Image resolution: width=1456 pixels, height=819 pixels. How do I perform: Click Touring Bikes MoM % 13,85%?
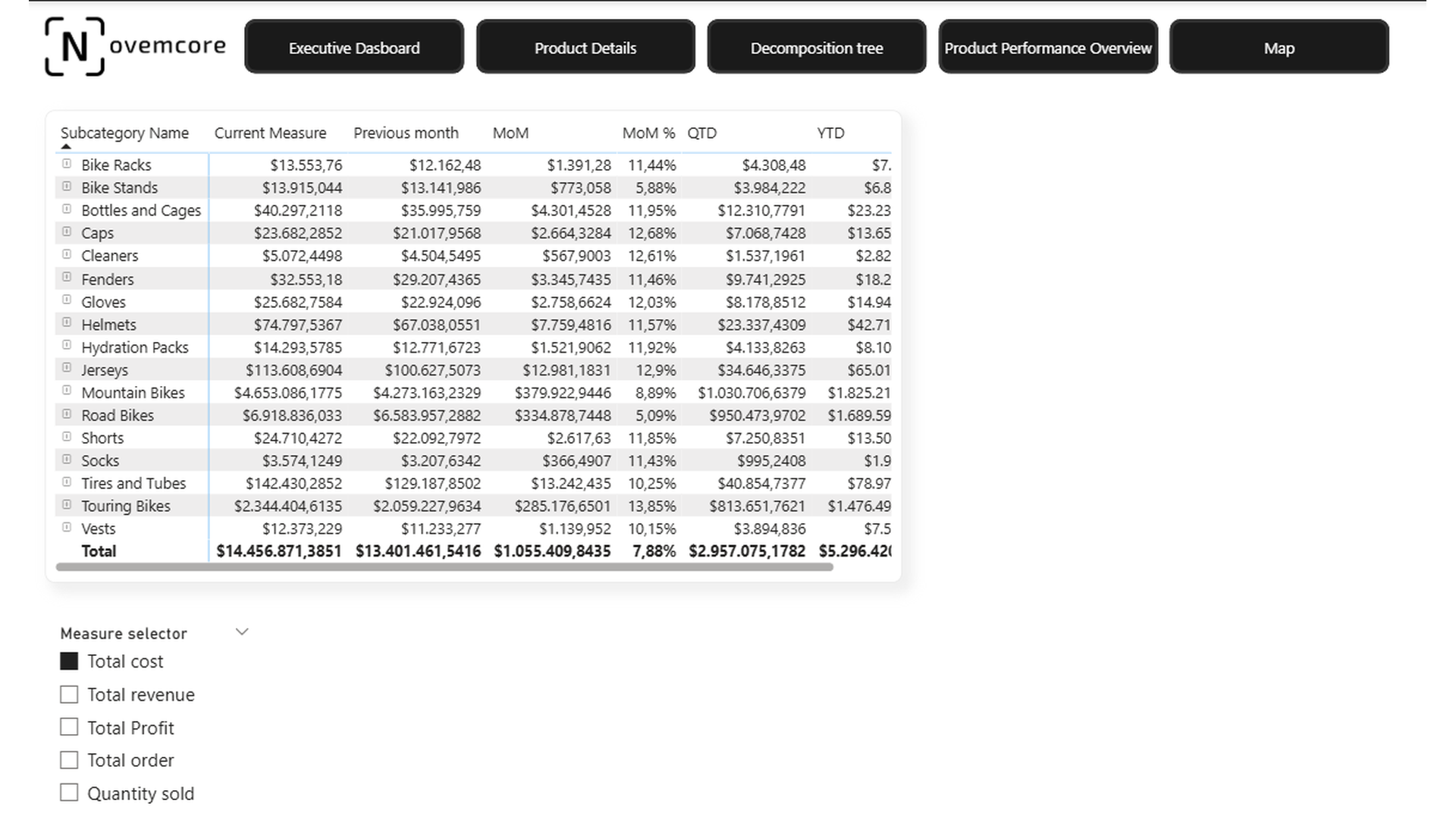652,507
